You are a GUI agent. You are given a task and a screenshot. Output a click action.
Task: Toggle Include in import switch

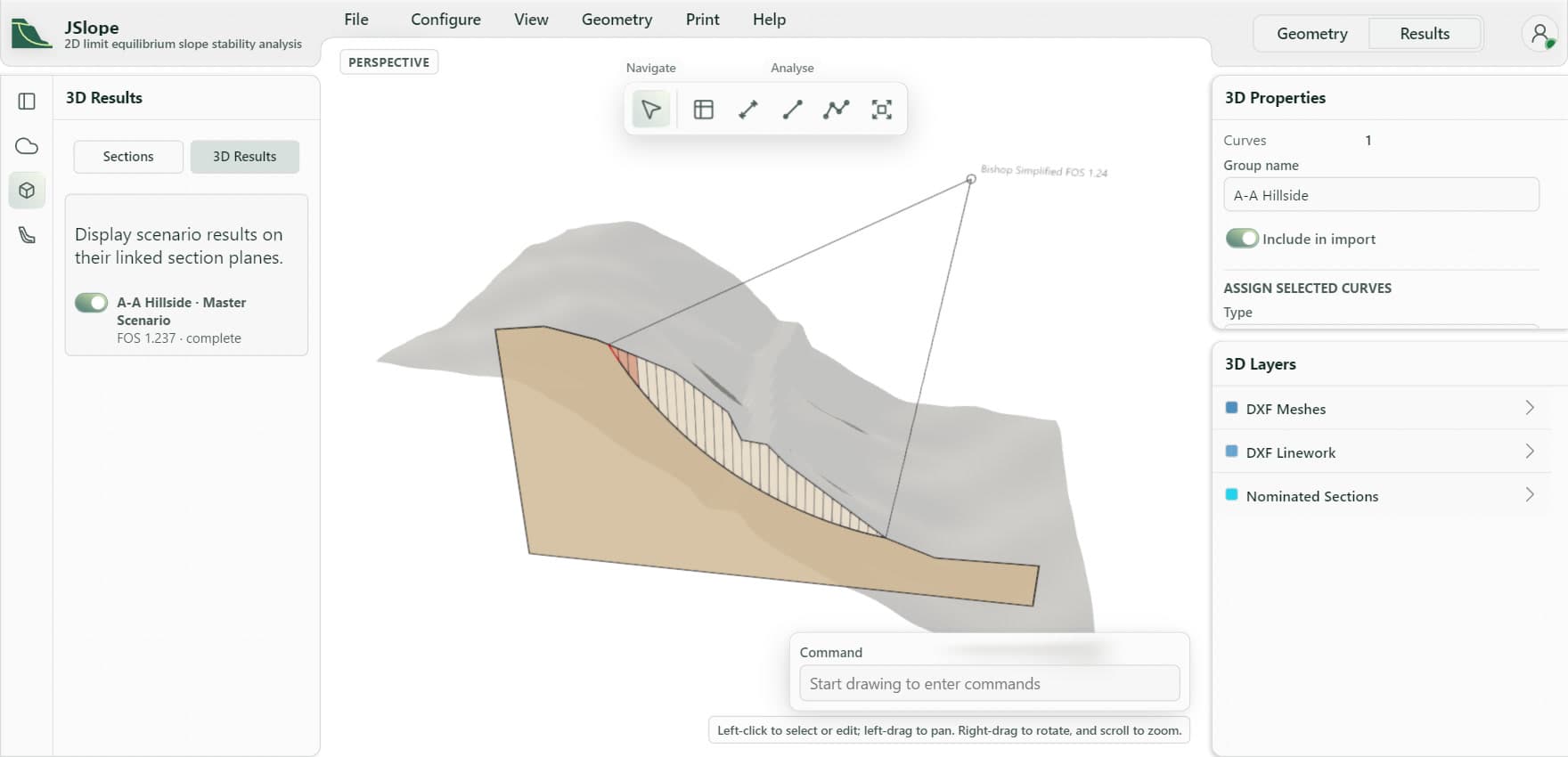[x=1242, y=239]
